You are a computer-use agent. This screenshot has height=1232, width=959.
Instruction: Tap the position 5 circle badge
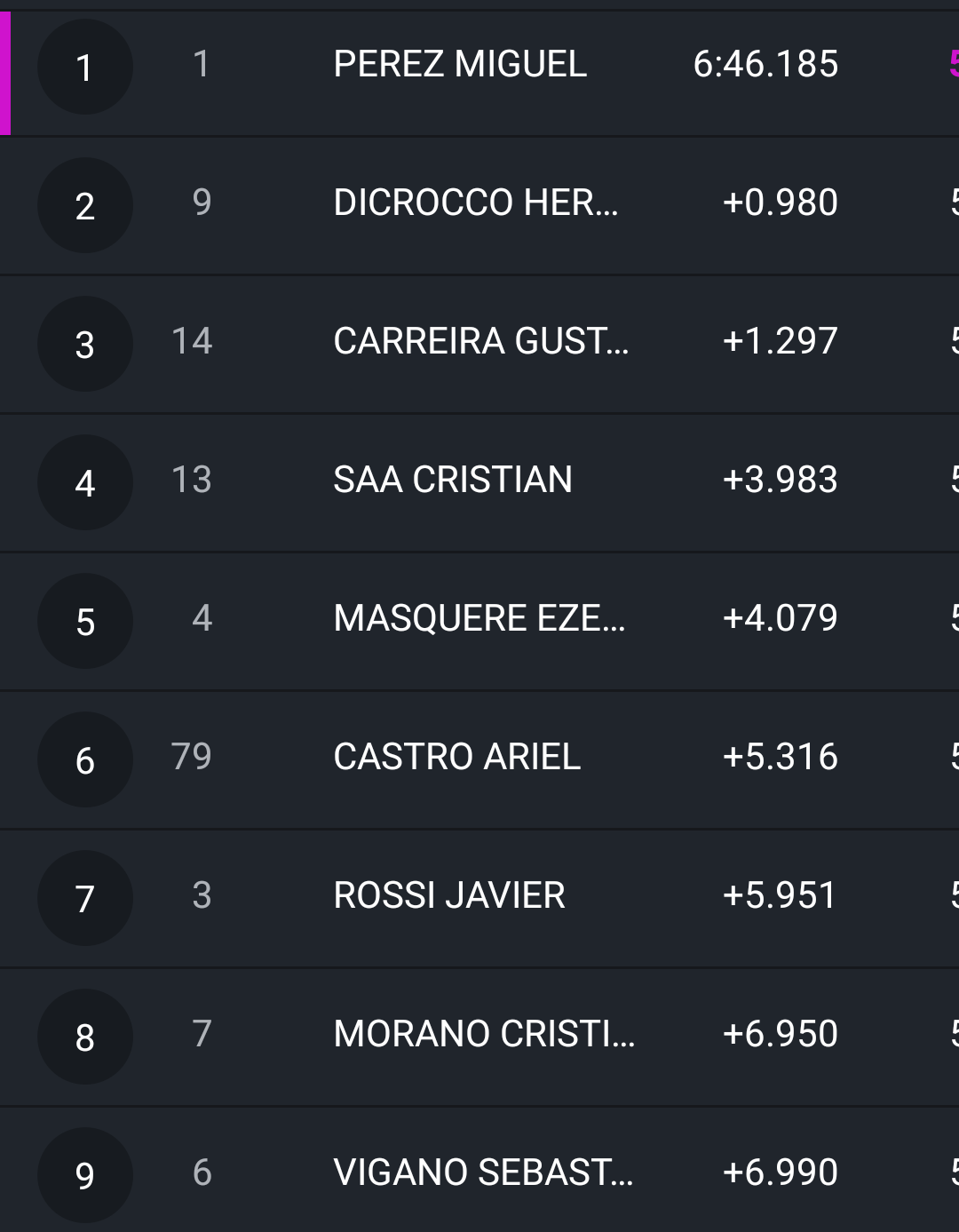point(84,622)
